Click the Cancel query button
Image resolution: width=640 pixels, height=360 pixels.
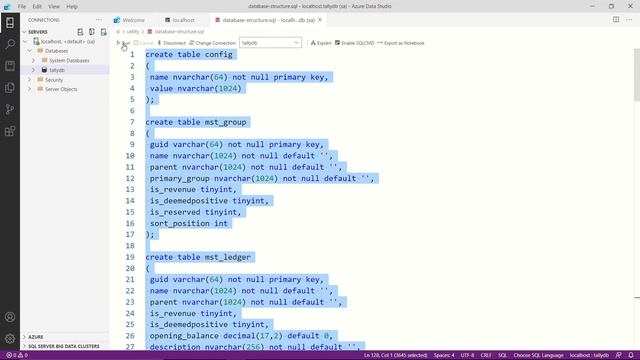pos(144,43)
